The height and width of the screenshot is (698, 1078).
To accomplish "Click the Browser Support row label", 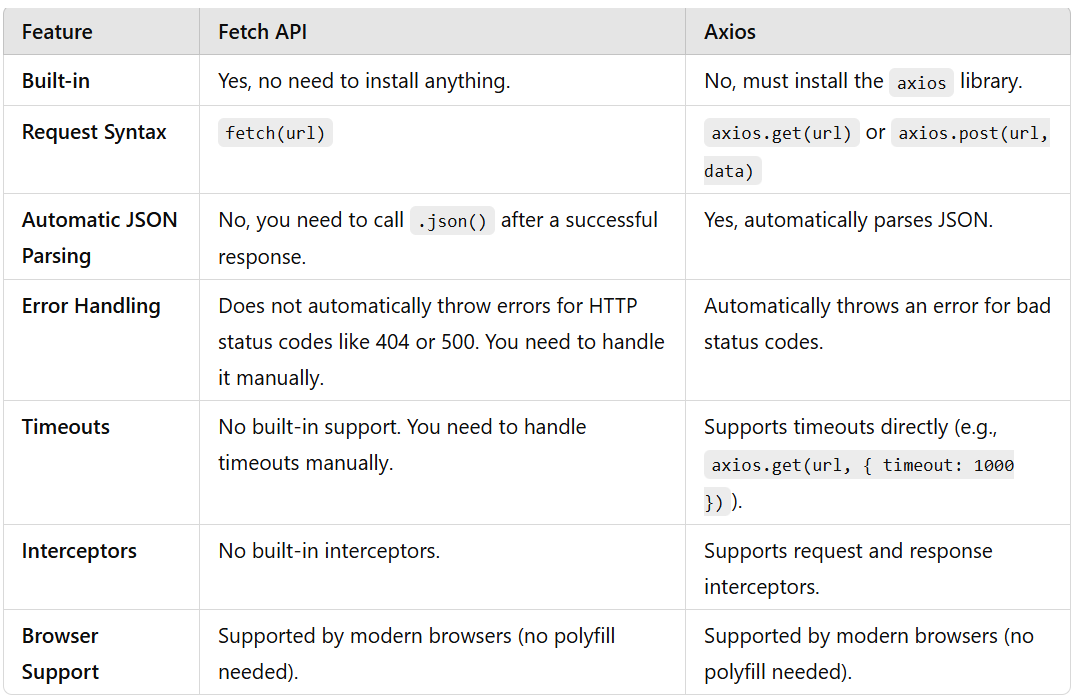I will point(60,653).
